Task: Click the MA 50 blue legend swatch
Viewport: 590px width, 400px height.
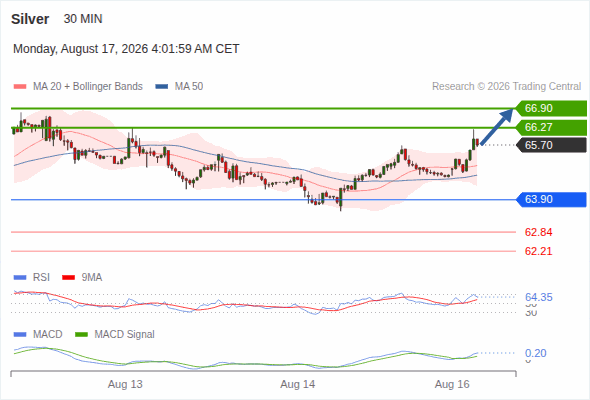Action: click(162, 87)
